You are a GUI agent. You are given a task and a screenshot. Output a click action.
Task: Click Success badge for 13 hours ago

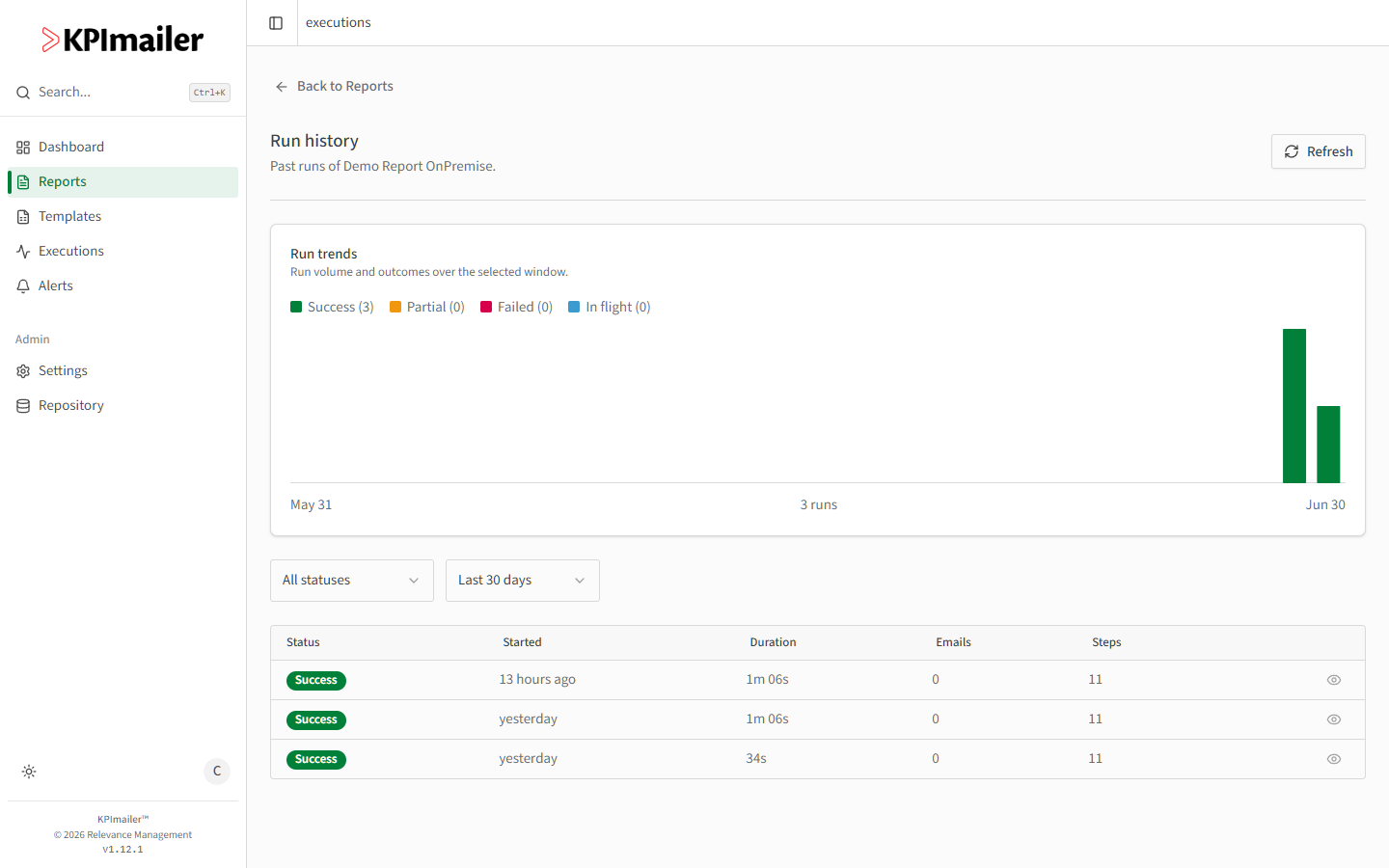tap(316, 681)
